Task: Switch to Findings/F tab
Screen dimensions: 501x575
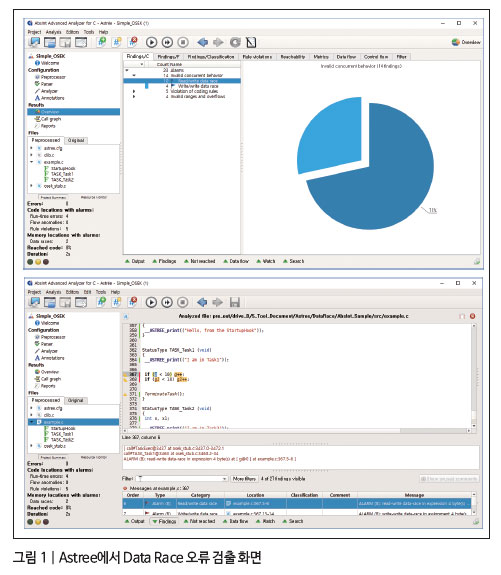Action: pyautogui.click(x=168, y=57)
